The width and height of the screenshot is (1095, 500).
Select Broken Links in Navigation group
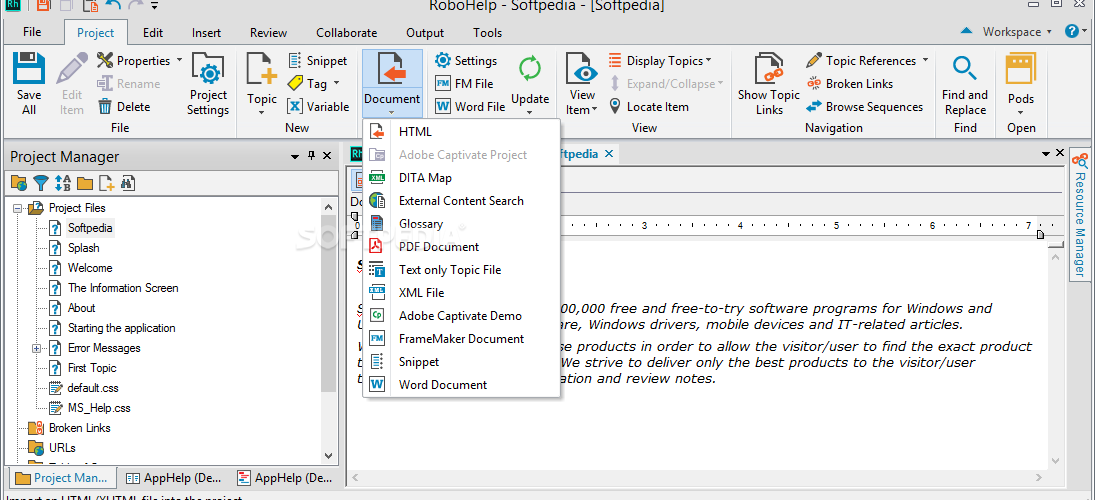coord(850,84)
